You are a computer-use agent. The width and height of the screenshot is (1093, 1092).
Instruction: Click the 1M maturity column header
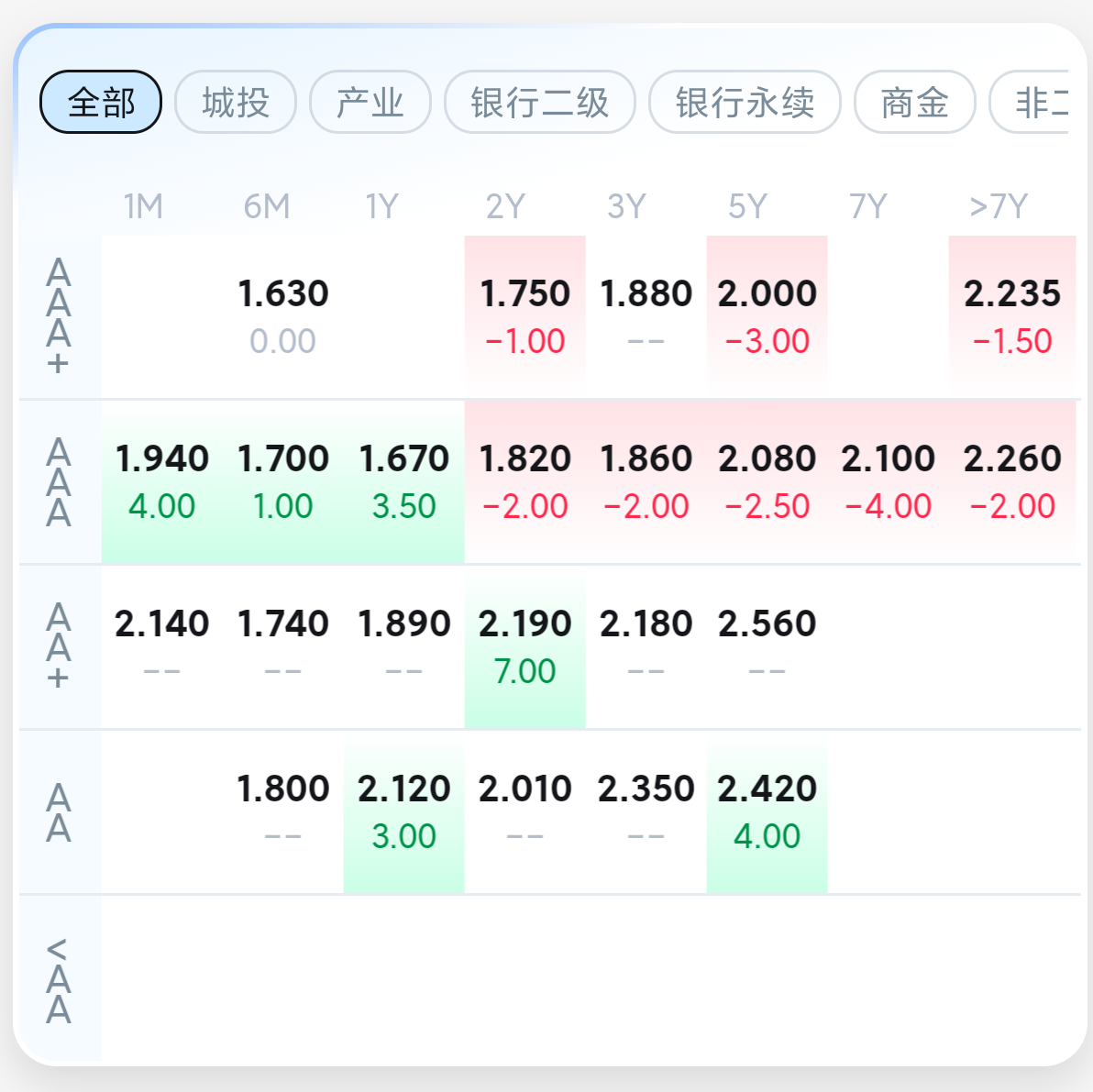tap(144, 206)
